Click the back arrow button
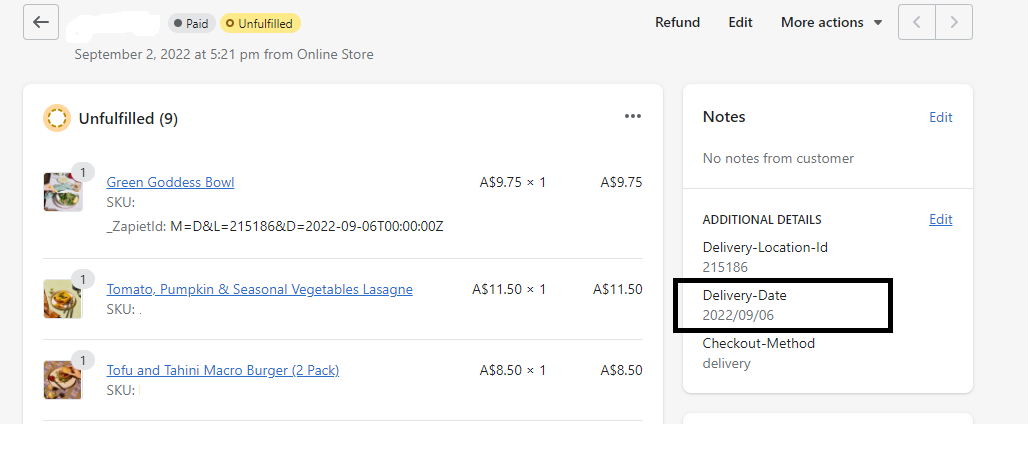 pyautogui.click(x=40, y=22)
